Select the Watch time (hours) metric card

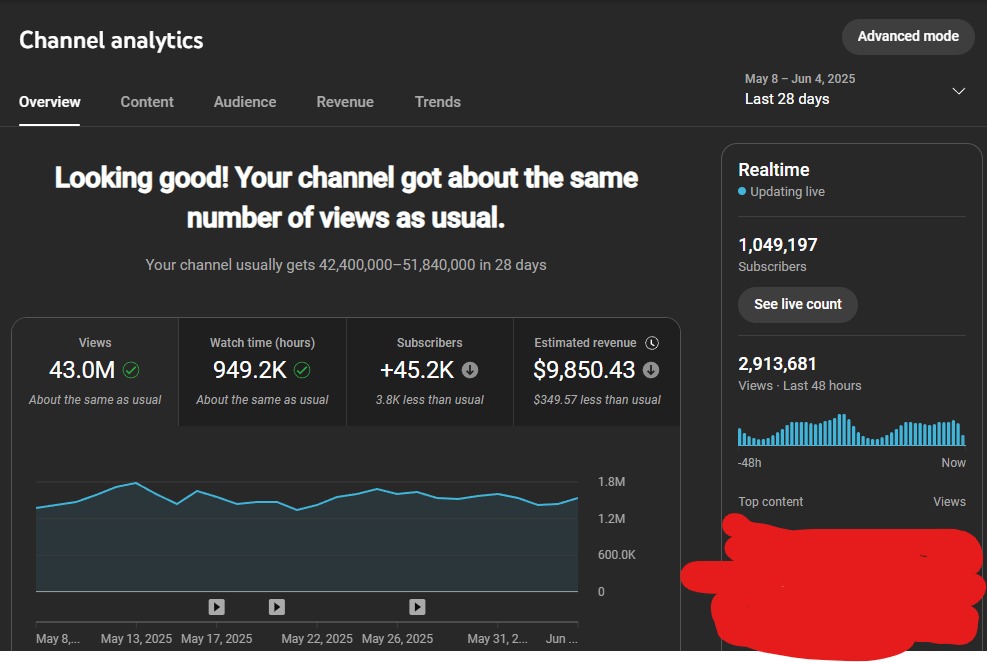(263, 372)
